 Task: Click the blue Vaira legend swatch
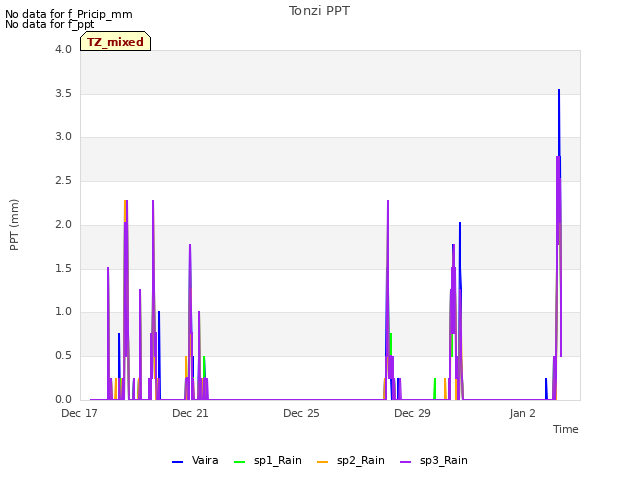tap(177, 462)
